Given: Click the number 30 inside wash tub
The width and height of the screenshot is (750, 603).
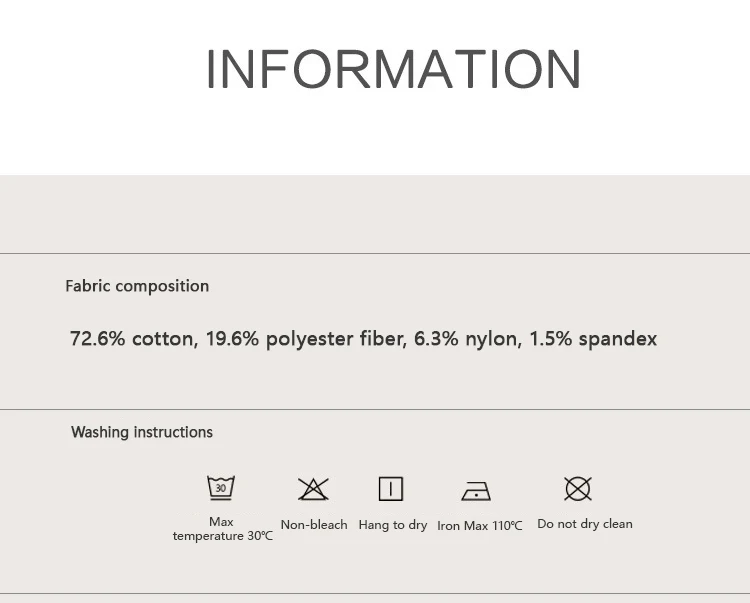Looking at the screenshot, I should point(221,488).
